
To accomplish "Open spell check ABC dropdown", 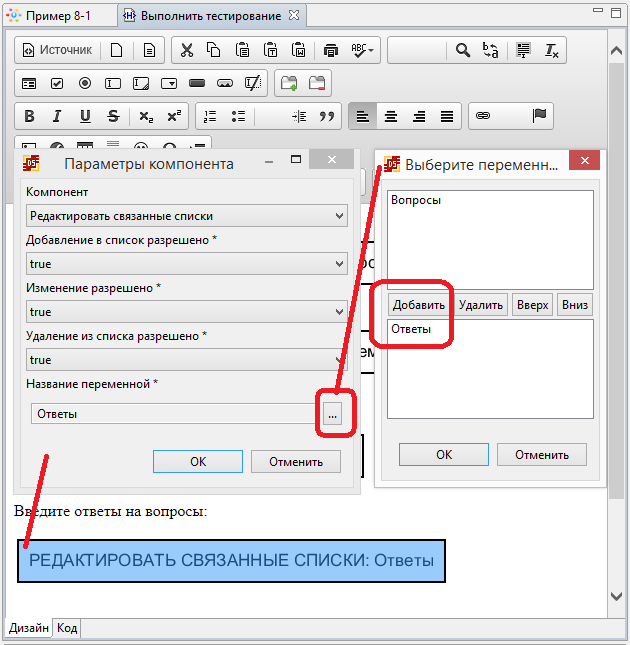I will [x=362, y=50].
